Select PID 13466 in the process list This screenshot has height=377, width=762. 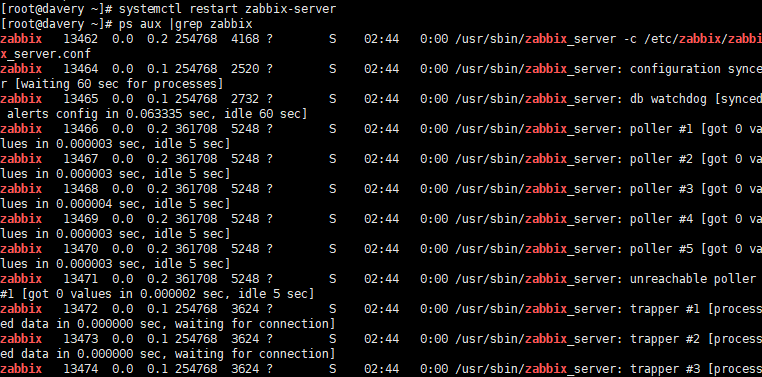81,129
